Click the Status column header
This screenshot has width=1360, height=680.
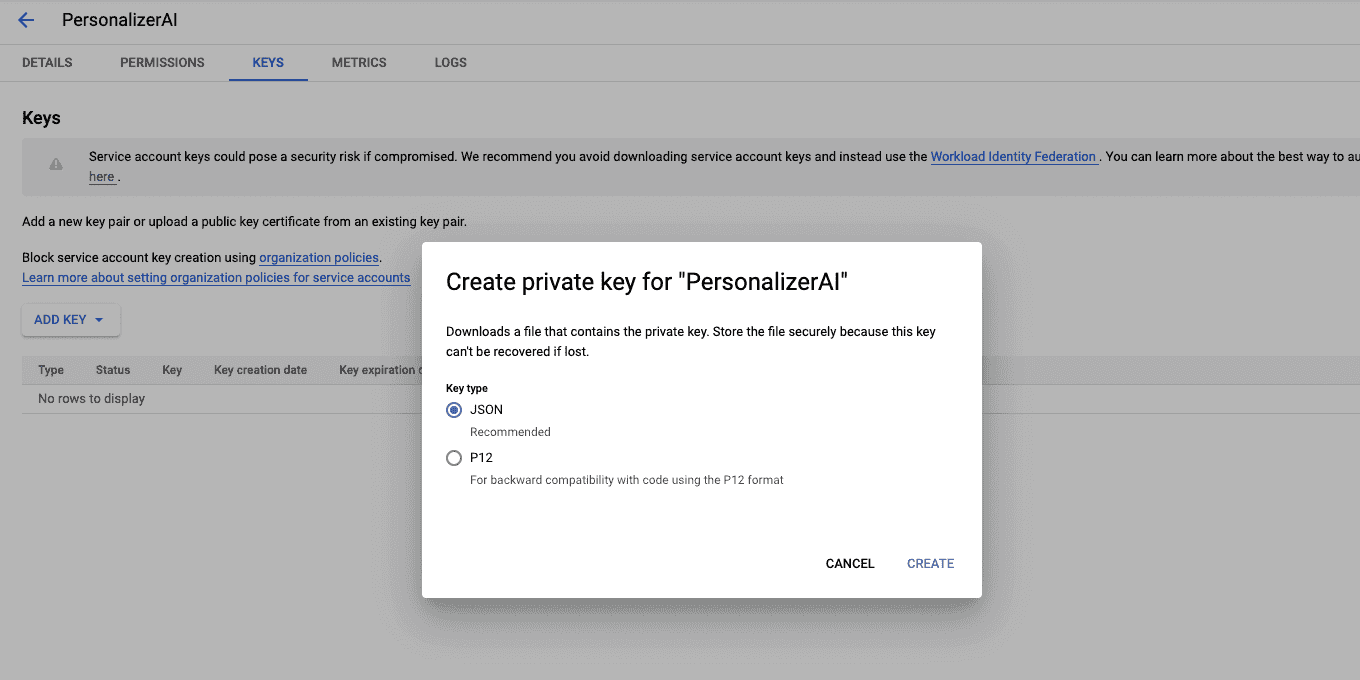coord(112,369)
